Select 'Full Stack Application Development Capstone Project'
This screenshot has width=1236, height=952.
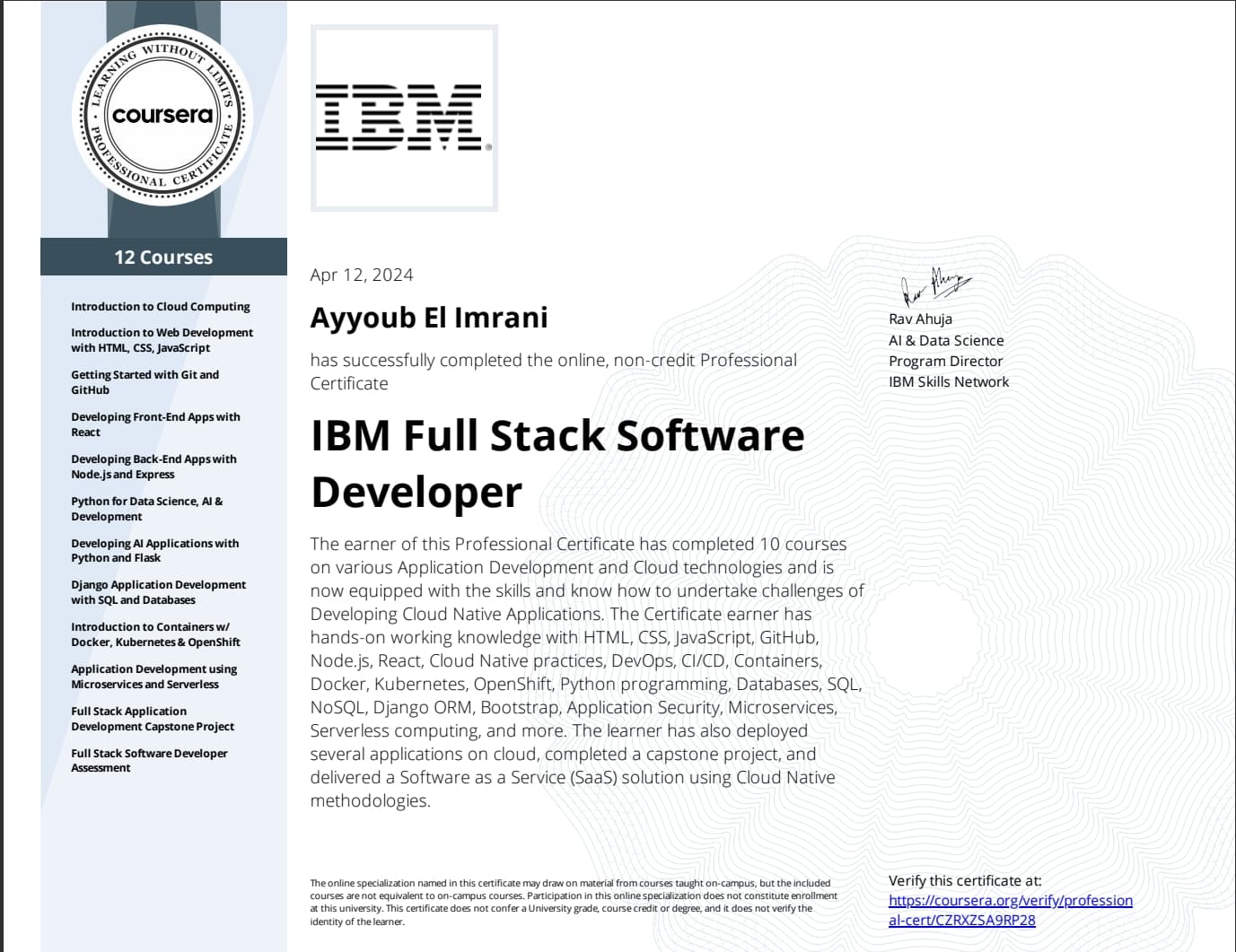click(153, 719)
